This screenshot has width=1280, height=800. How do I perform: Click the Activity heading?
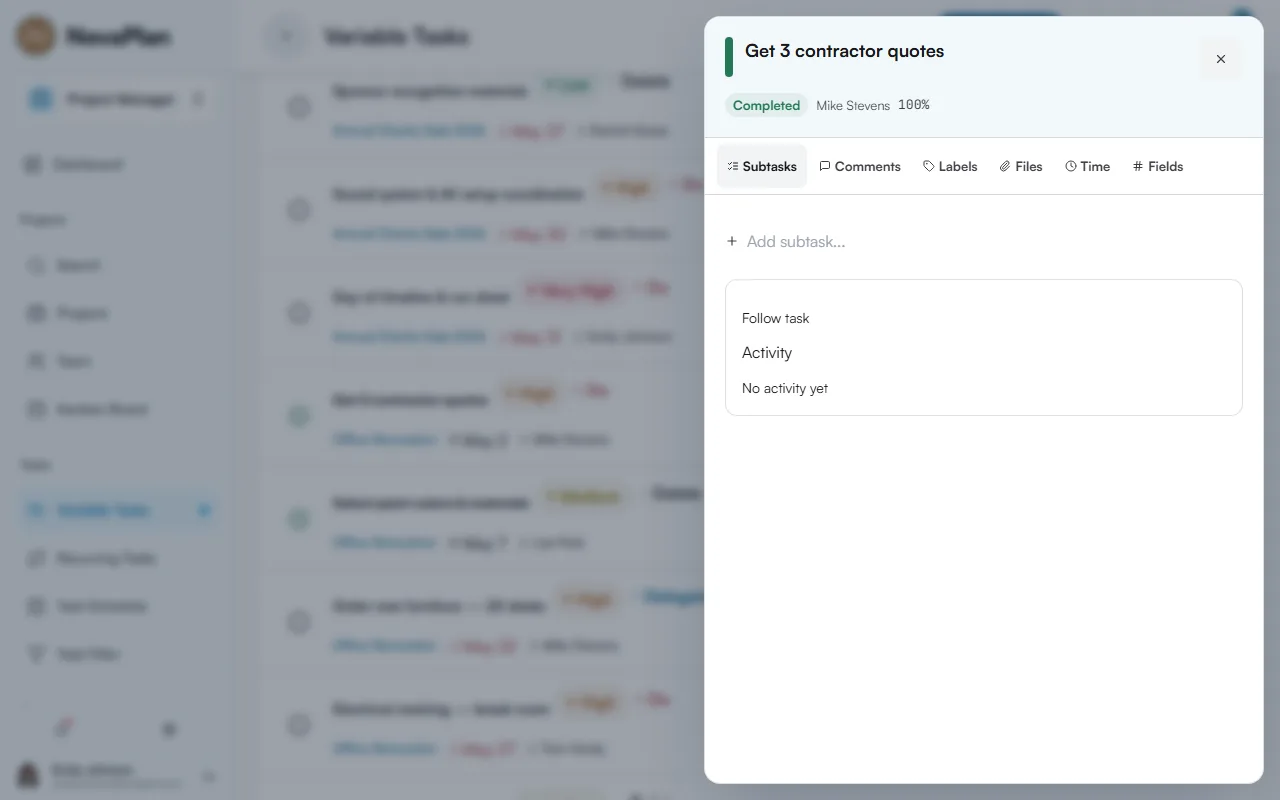[x=767, y=353]
